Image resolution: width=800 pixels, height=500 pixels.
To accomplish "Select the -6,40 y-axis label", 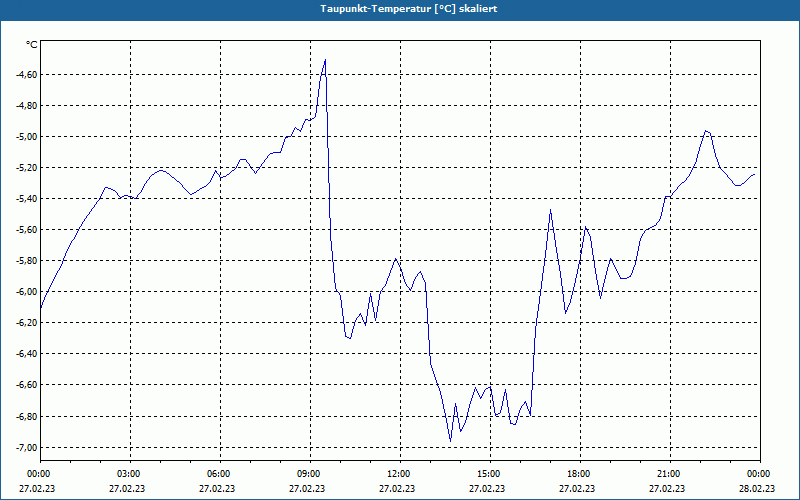I will point(26,354).
